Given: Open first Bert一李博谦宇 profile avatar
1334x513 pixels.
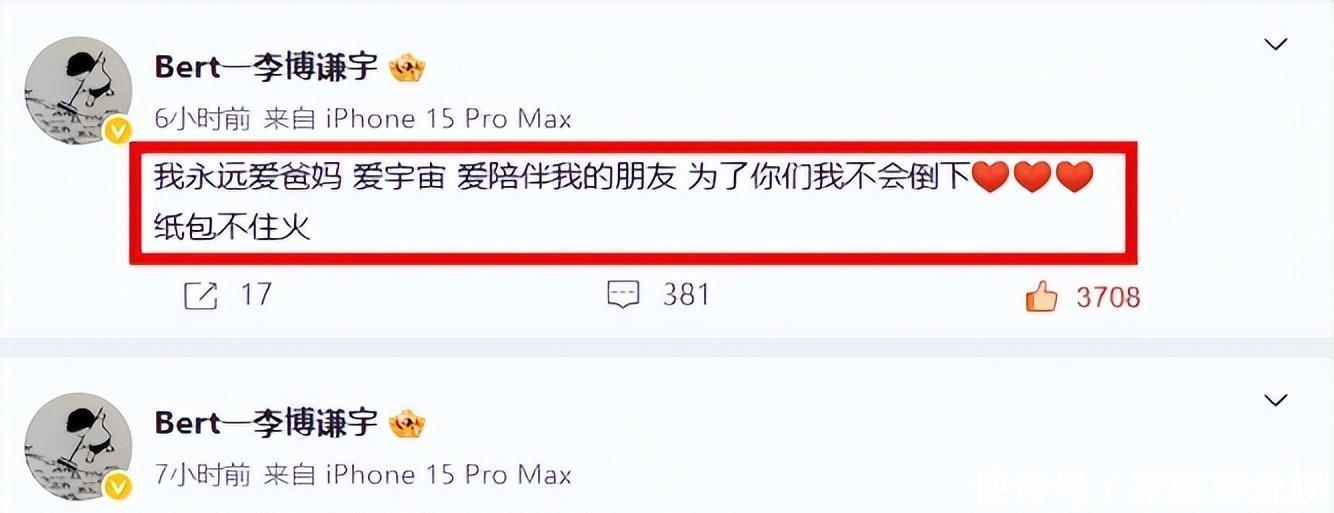Looking at the screenshot, I should point(78,91).
